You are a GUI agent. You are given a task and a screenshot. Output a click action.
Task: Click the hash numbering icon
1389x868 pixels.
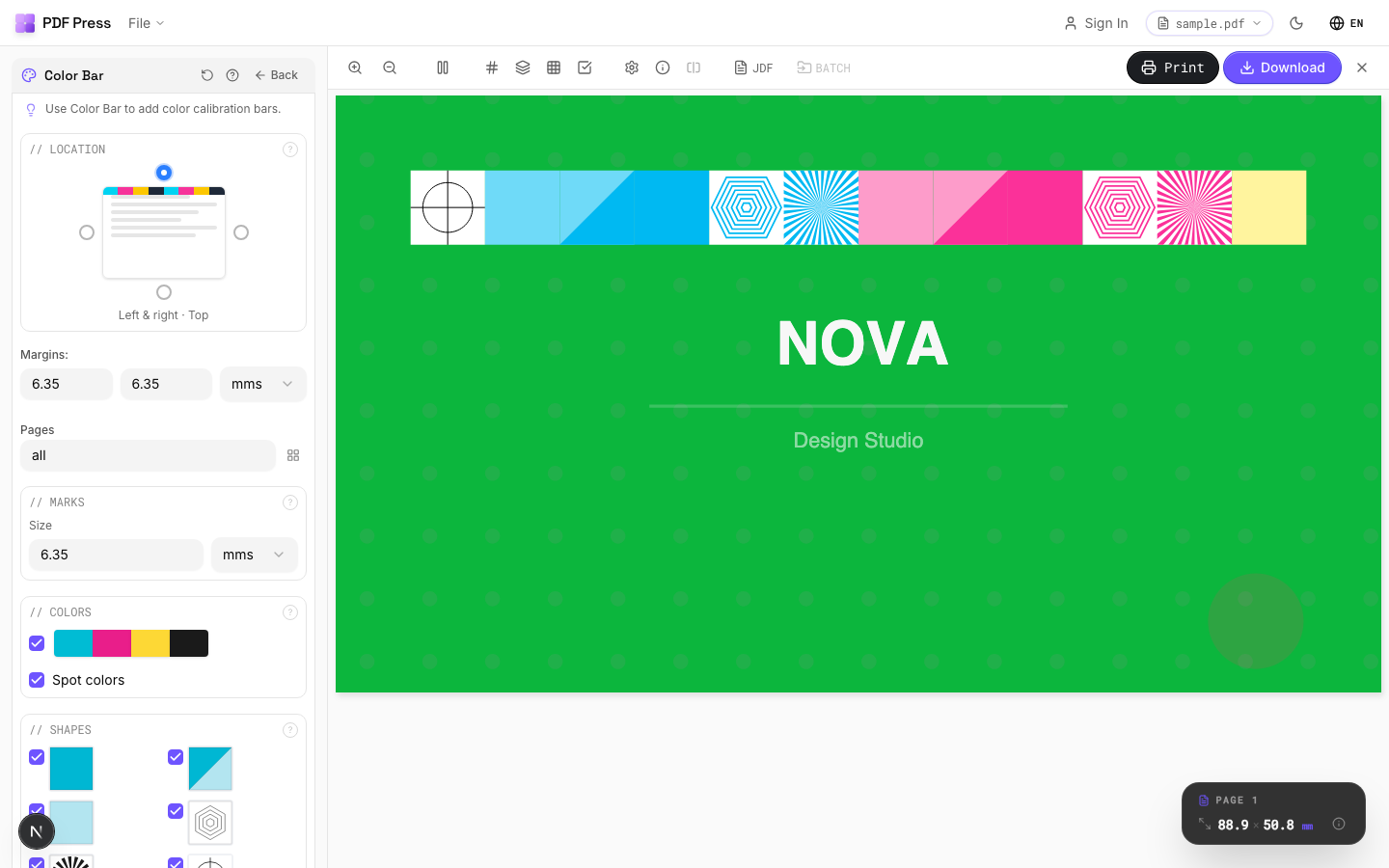[492, 68]
